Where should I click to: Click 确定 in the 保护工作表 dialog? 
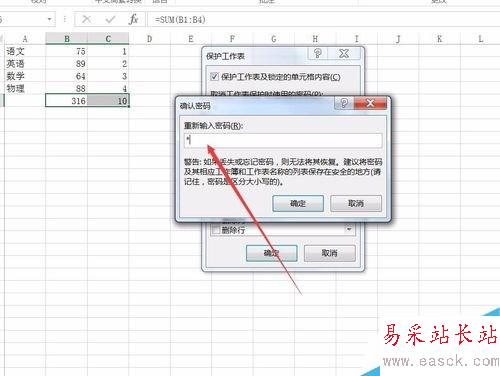[x=272, y=253]
